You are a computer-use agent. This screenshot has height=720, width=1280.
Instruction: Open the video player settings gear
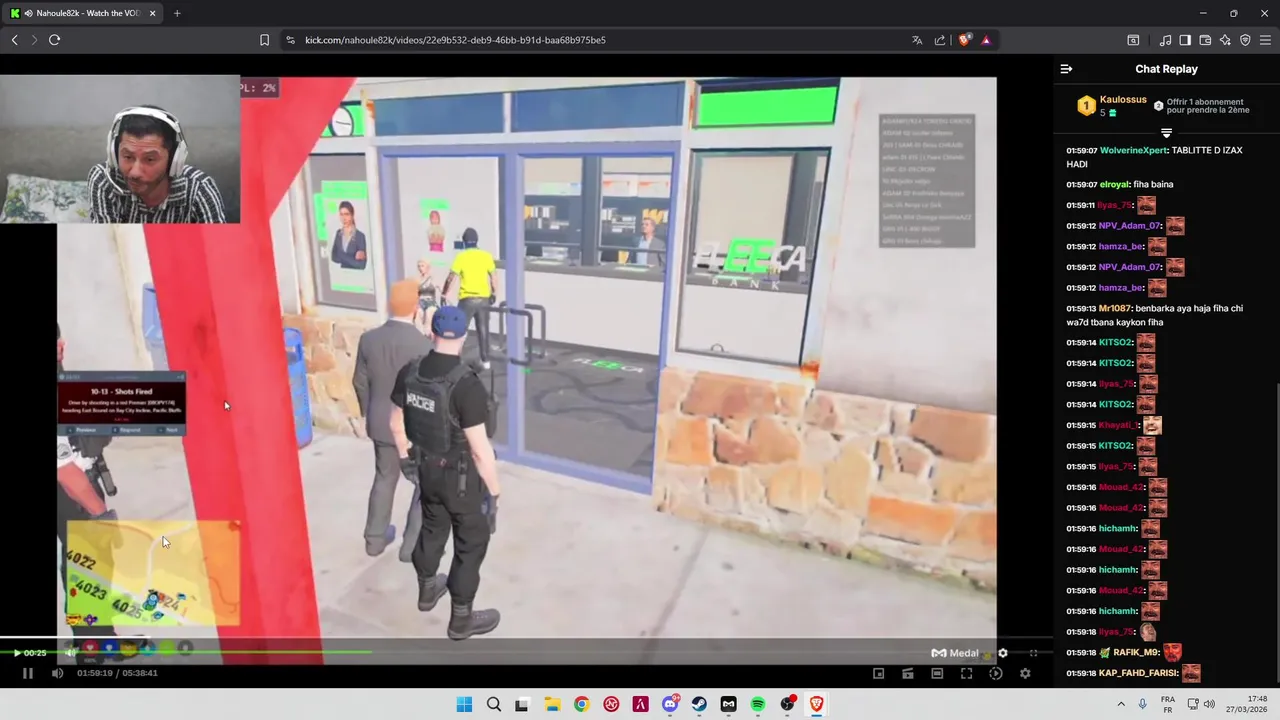1025,673
